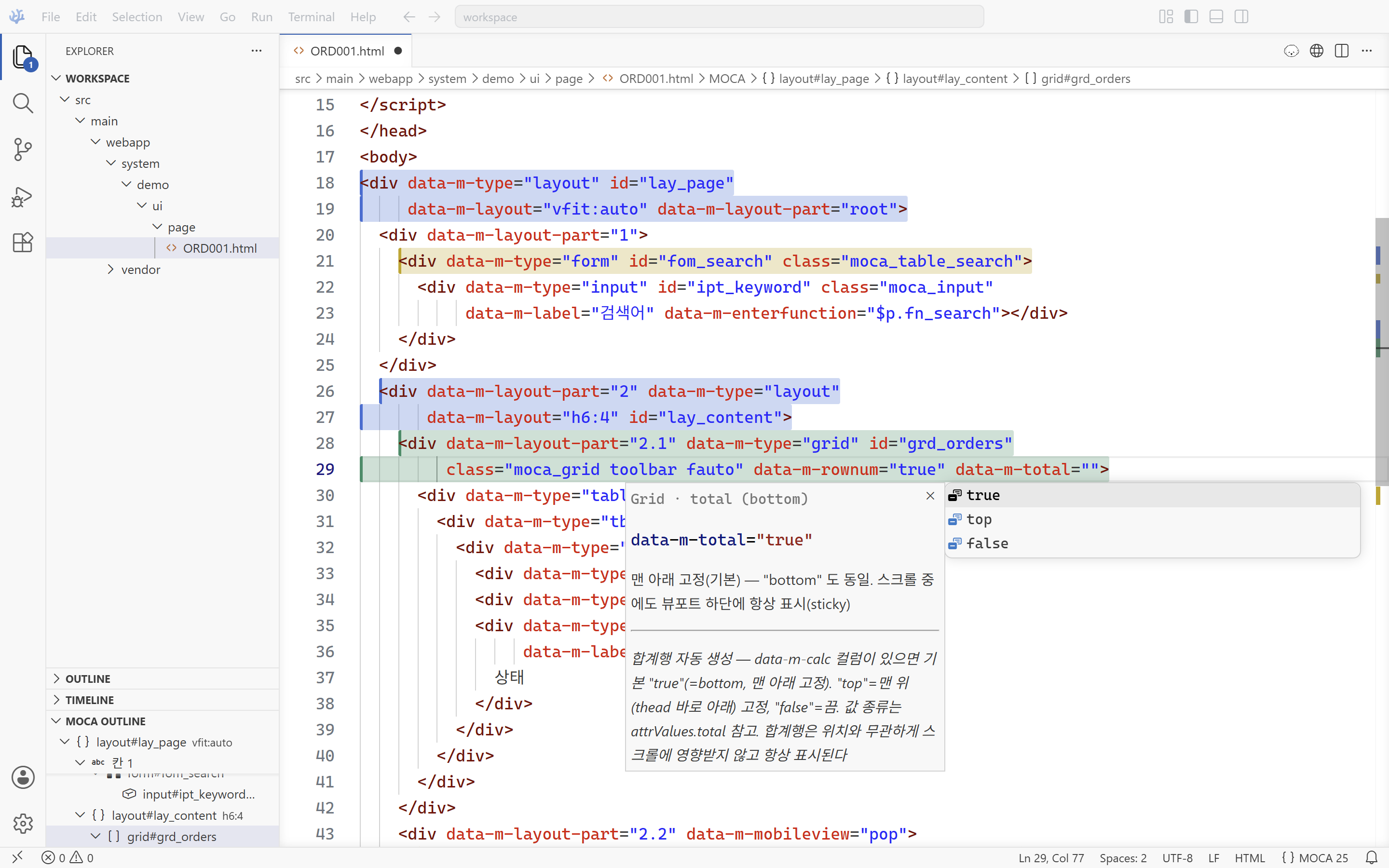Click the editor vertical scrollbar

pos(1382,352)
